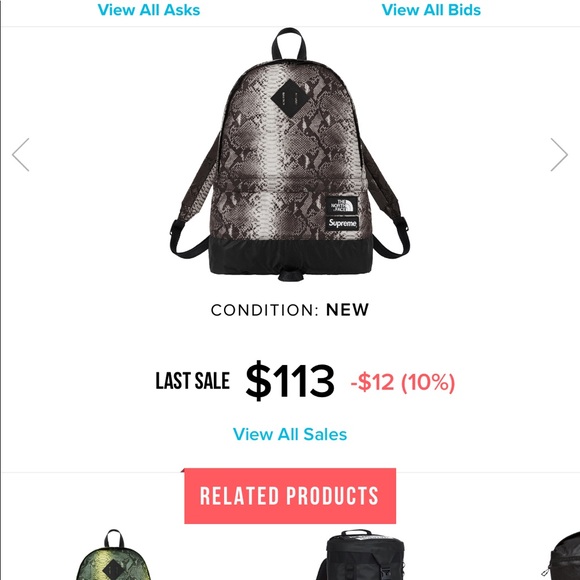Image resolution: width=580 pixels, height=580 pixels.
Task: Click the backpack's black bottom panel
Action: tap(291, 256)
